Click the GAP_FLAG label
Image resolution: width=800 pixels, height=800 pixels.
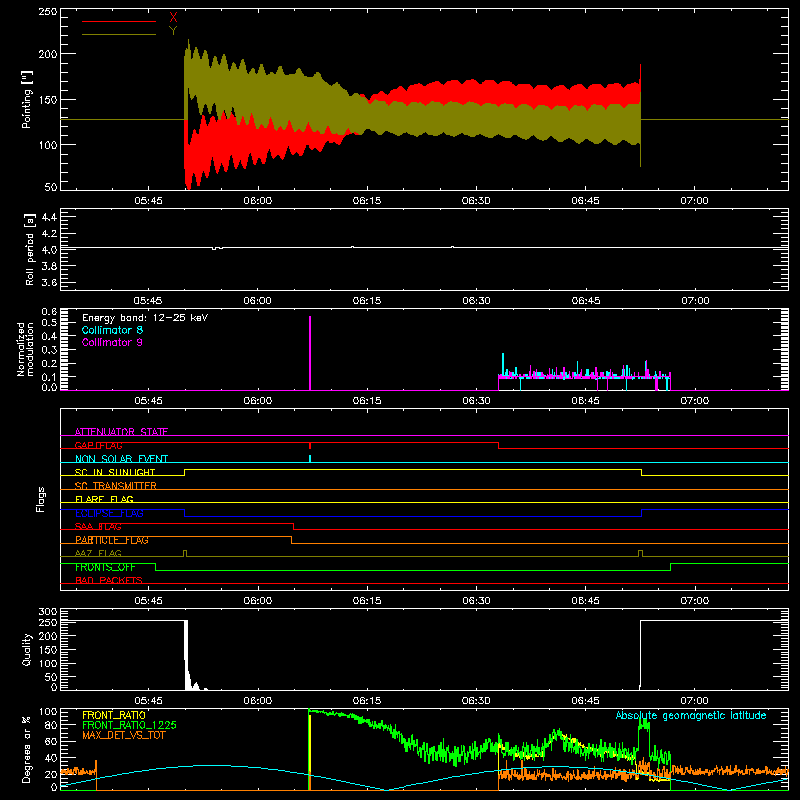[98, 445]
